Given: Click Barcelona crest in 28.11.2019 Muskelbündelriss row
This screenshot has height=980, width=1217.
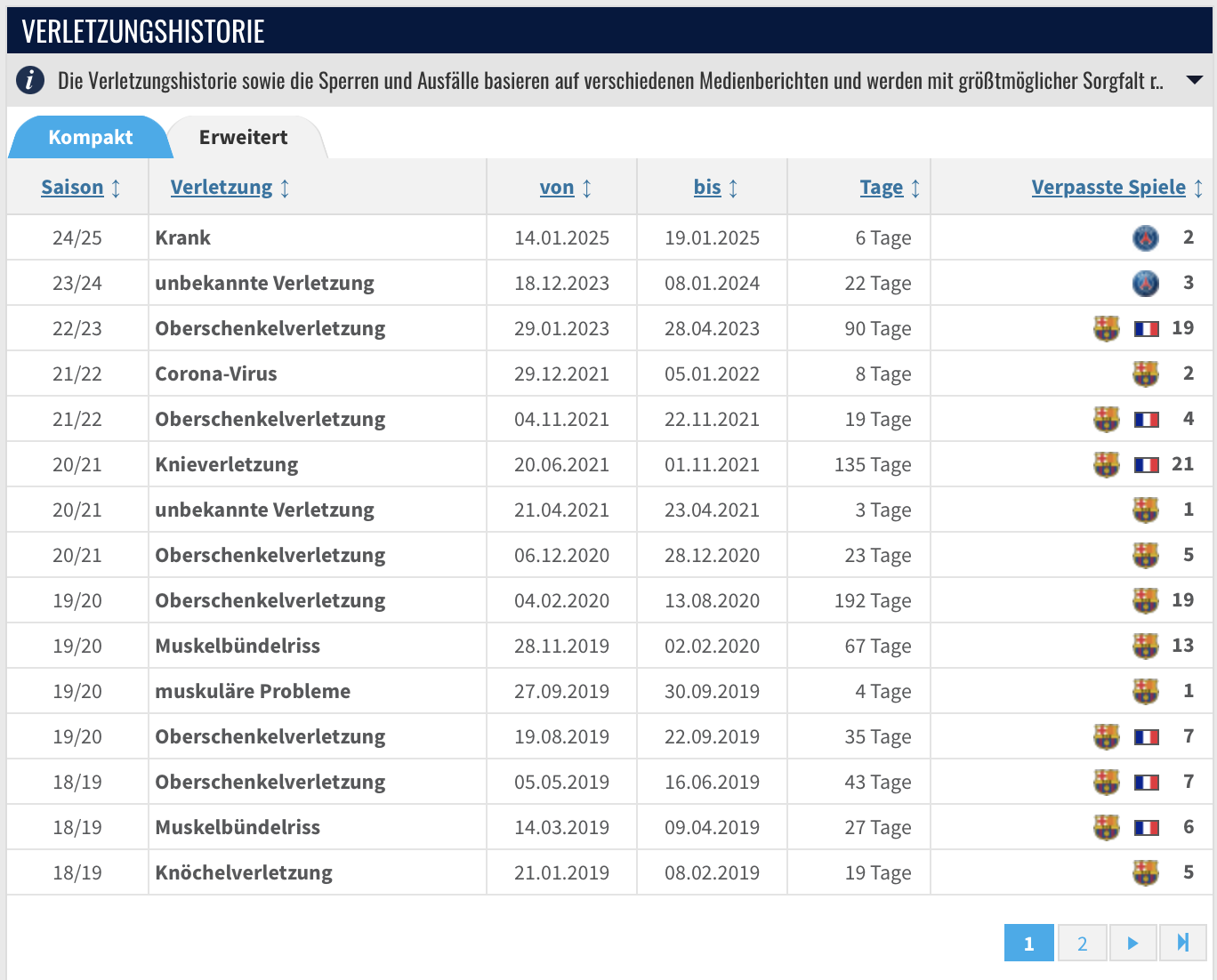Looking at the screenshot, I should point(1146,646).
